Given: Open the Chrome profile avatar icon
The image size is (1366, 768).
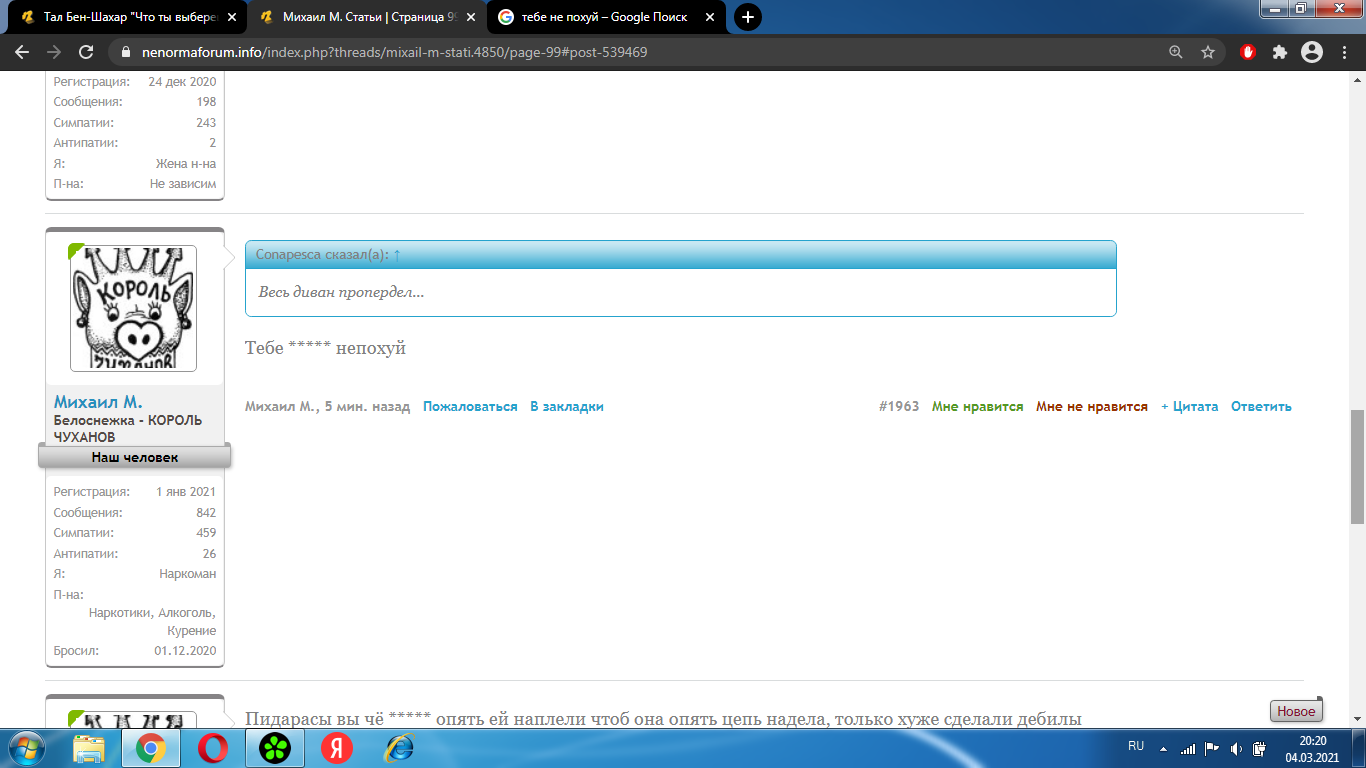Looking at the screenshot, I should (1312, 52).
